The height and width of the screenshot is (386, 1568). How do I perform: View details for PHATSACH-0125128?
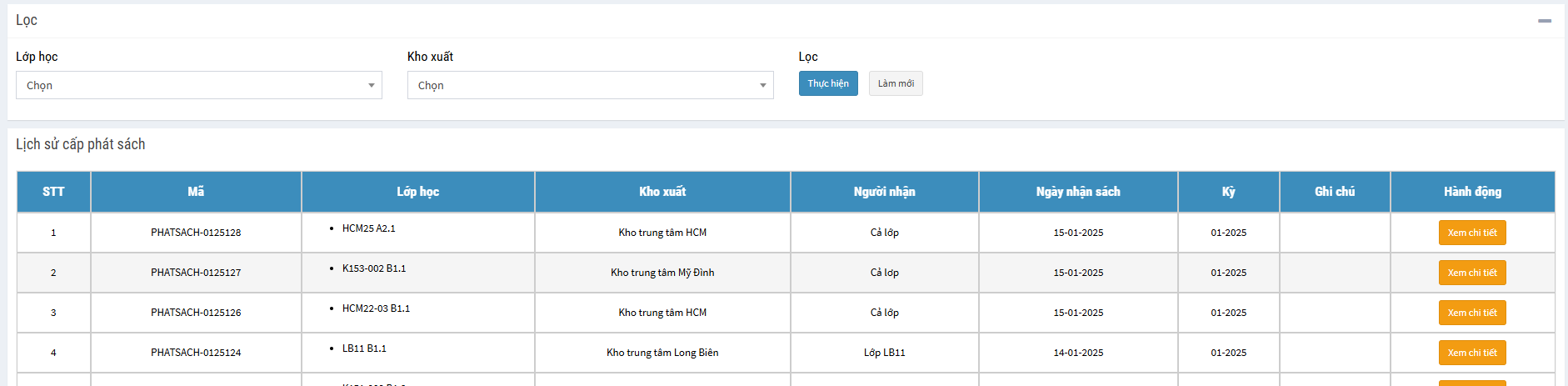click(1471, 233)
